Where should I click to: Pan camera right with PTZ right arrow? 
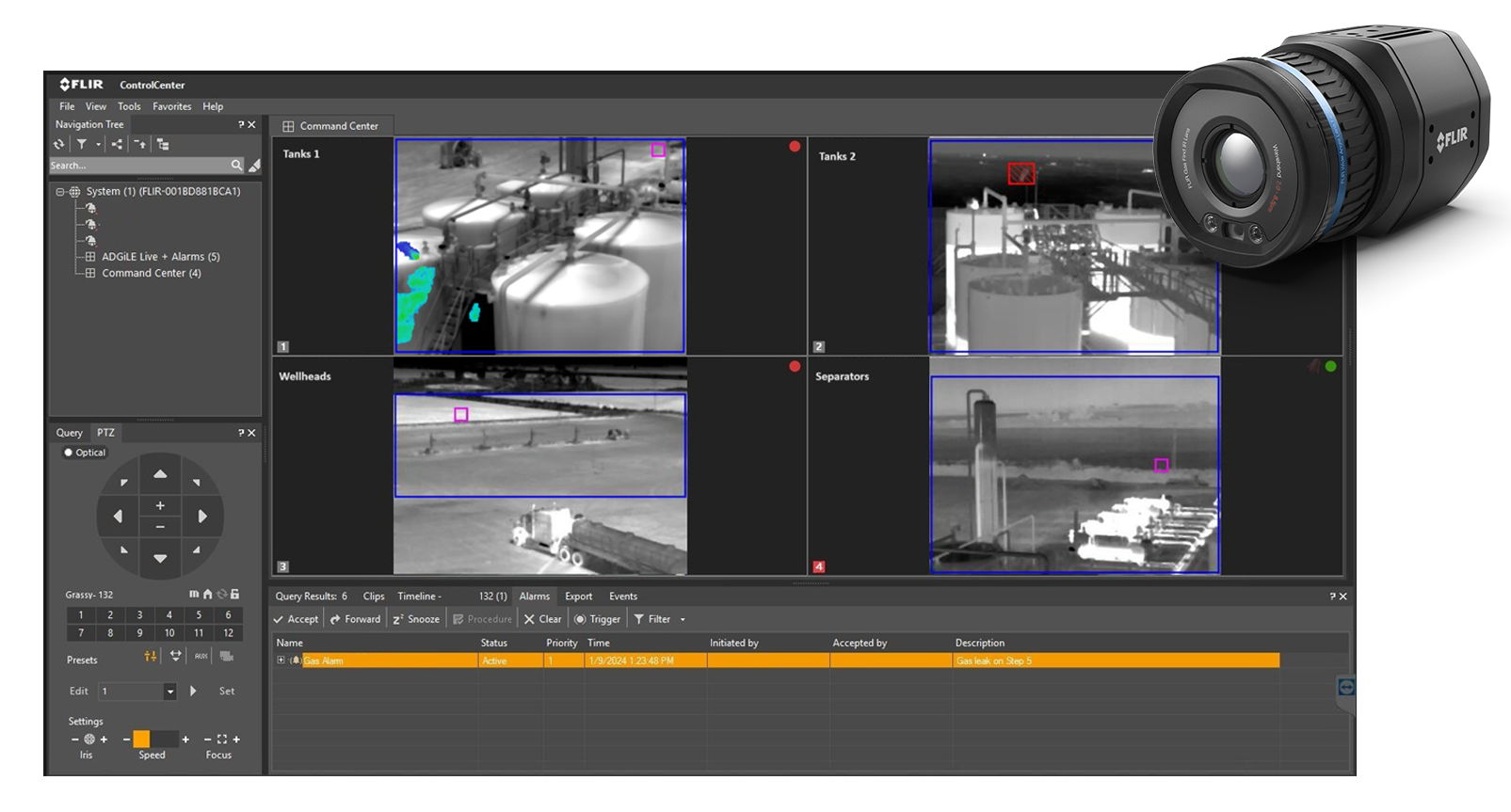coord(202,516)
